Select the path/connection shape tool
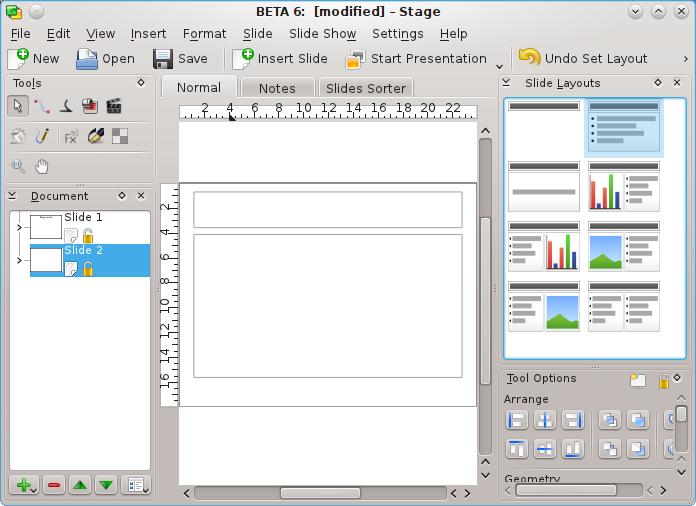The width and height of the screenshot is (696, 506). [41, 106]
